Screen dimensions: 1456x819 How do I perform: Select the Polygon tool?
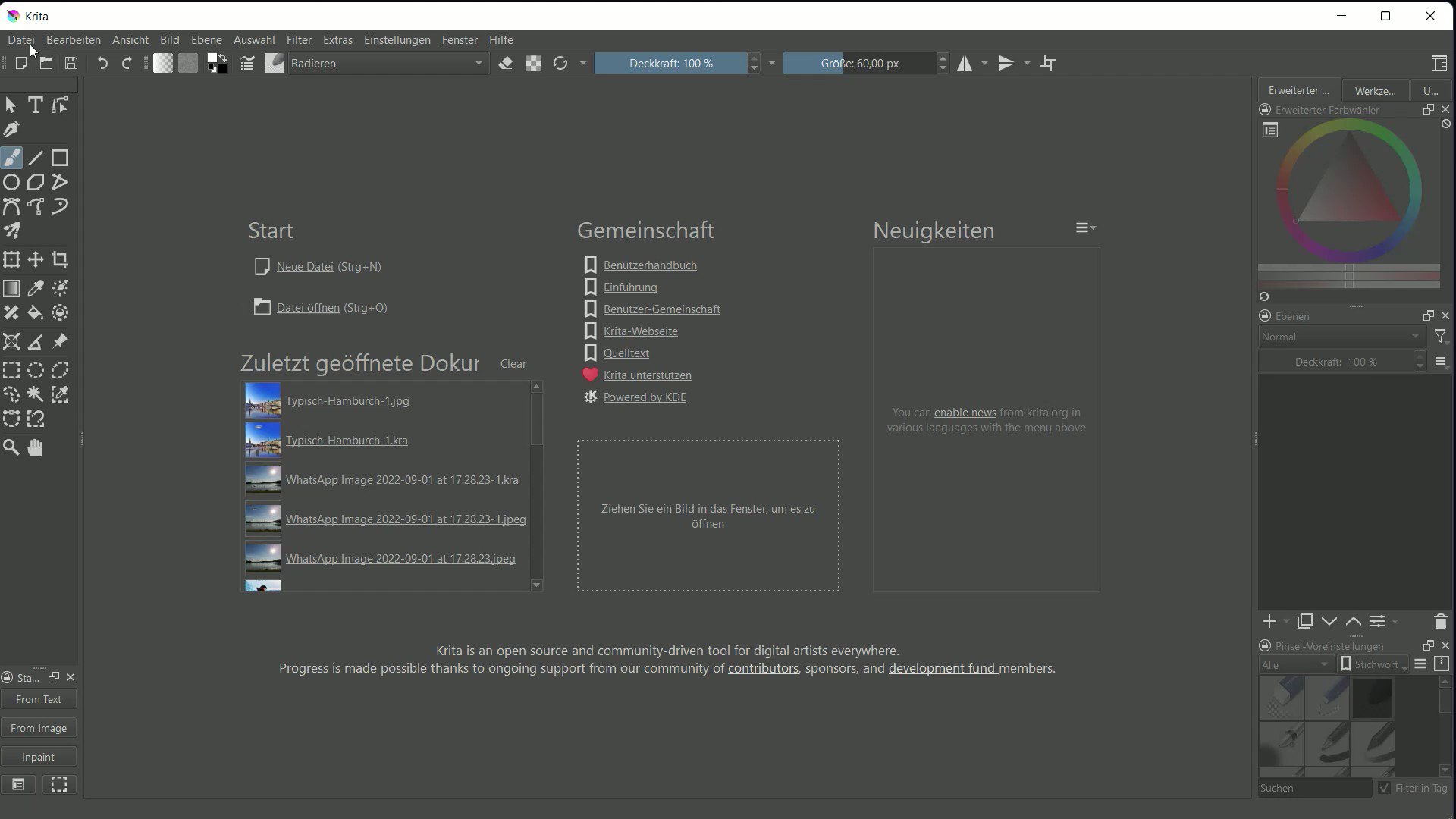click(x=36, y=182)
